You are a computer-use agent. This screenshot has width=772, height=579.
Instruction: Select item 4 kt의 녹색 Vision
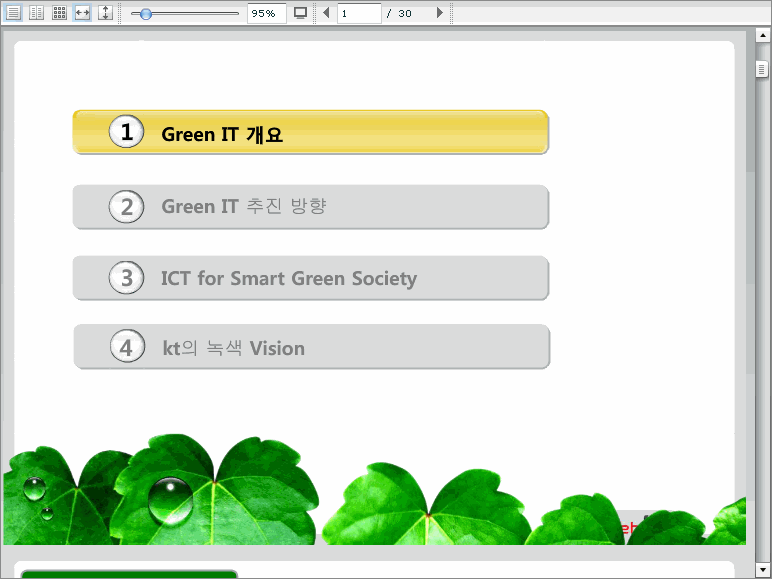coord(312,347)
